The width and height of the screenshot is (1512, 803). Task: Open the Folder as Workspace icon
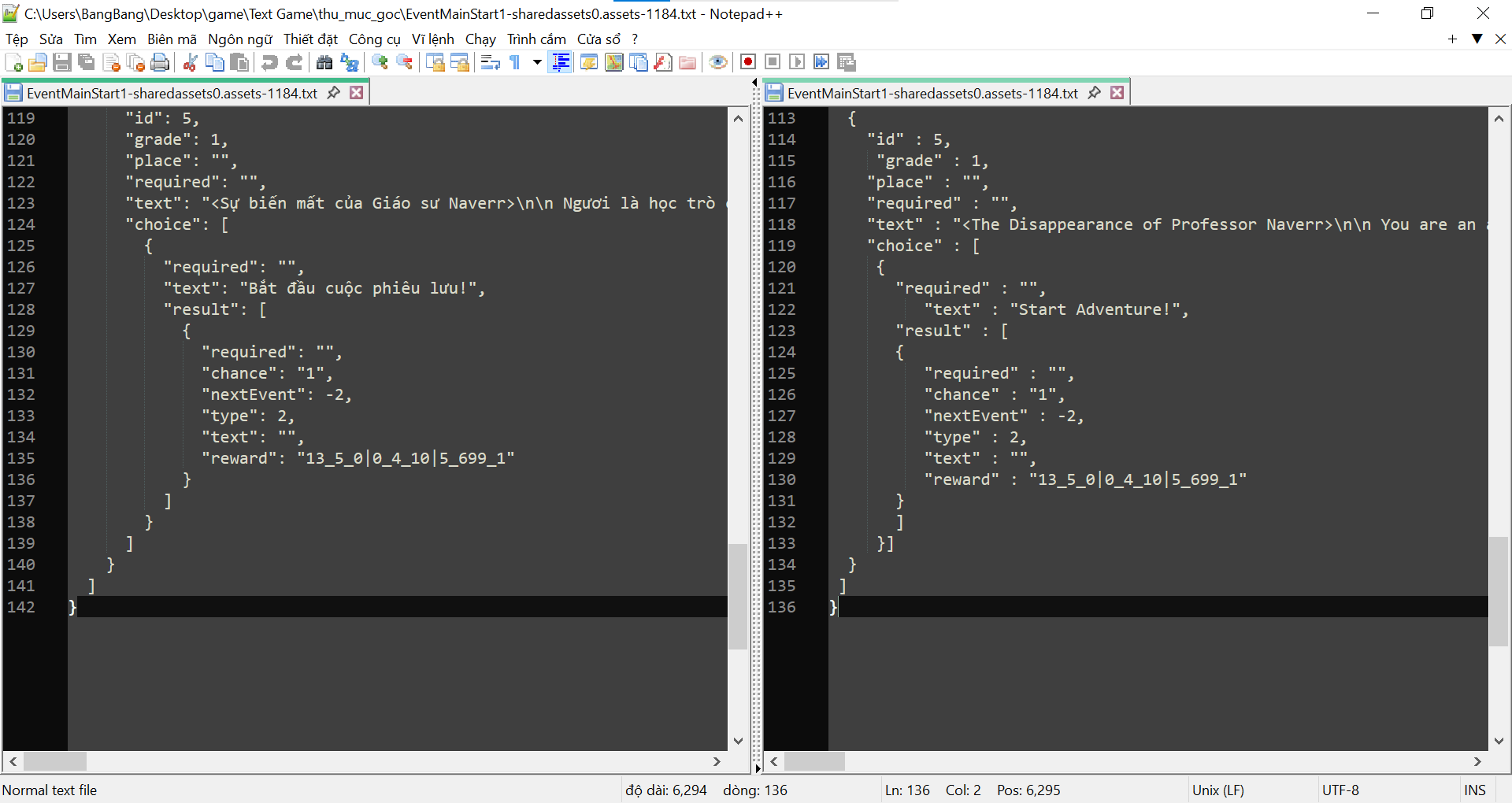click(x=687, y=62)
